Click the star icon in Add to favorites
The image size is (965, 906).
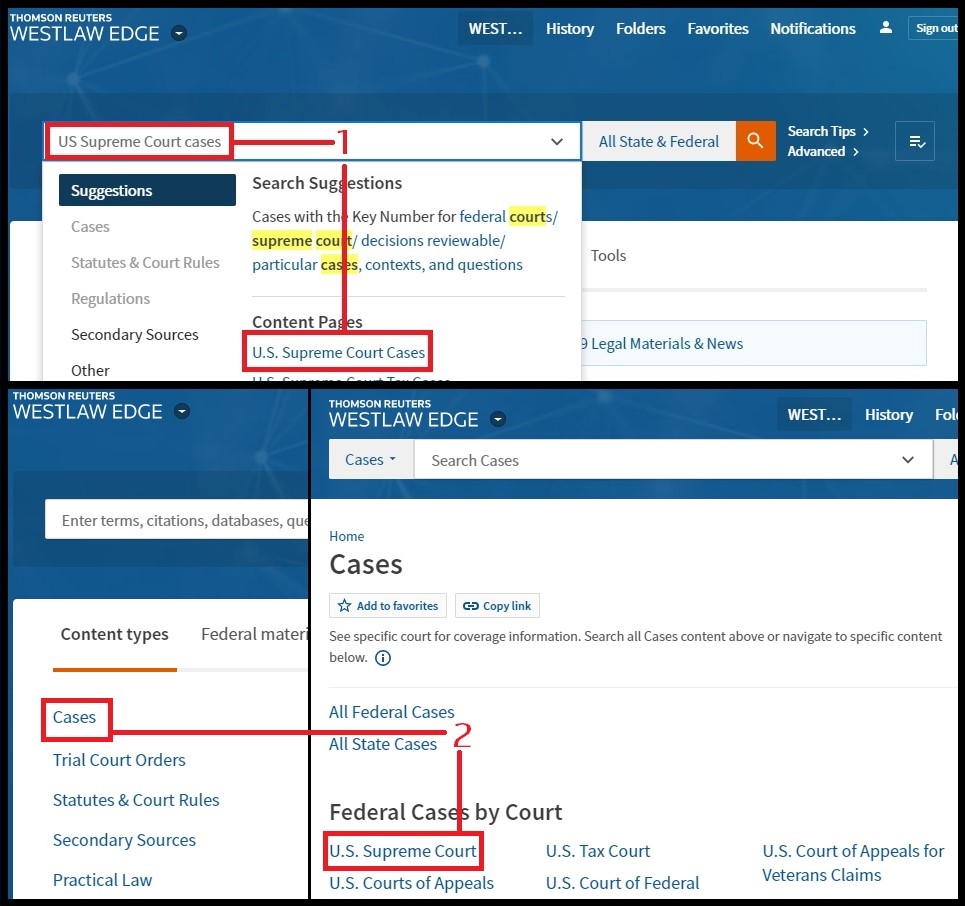[x=345, y=606]
